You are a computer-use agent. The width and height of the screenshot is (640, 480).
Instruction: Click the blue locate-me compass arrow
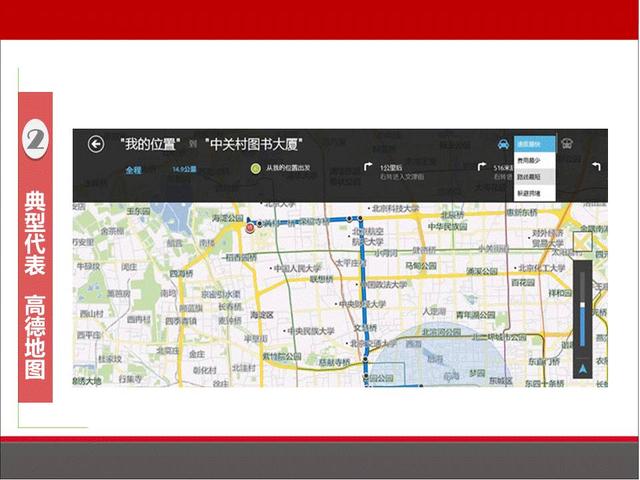(x=582, y=369)
